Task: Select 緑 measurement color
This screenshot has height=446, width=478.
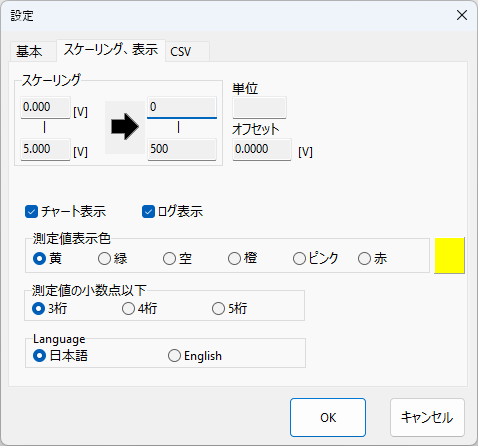Action: point(112,258)
